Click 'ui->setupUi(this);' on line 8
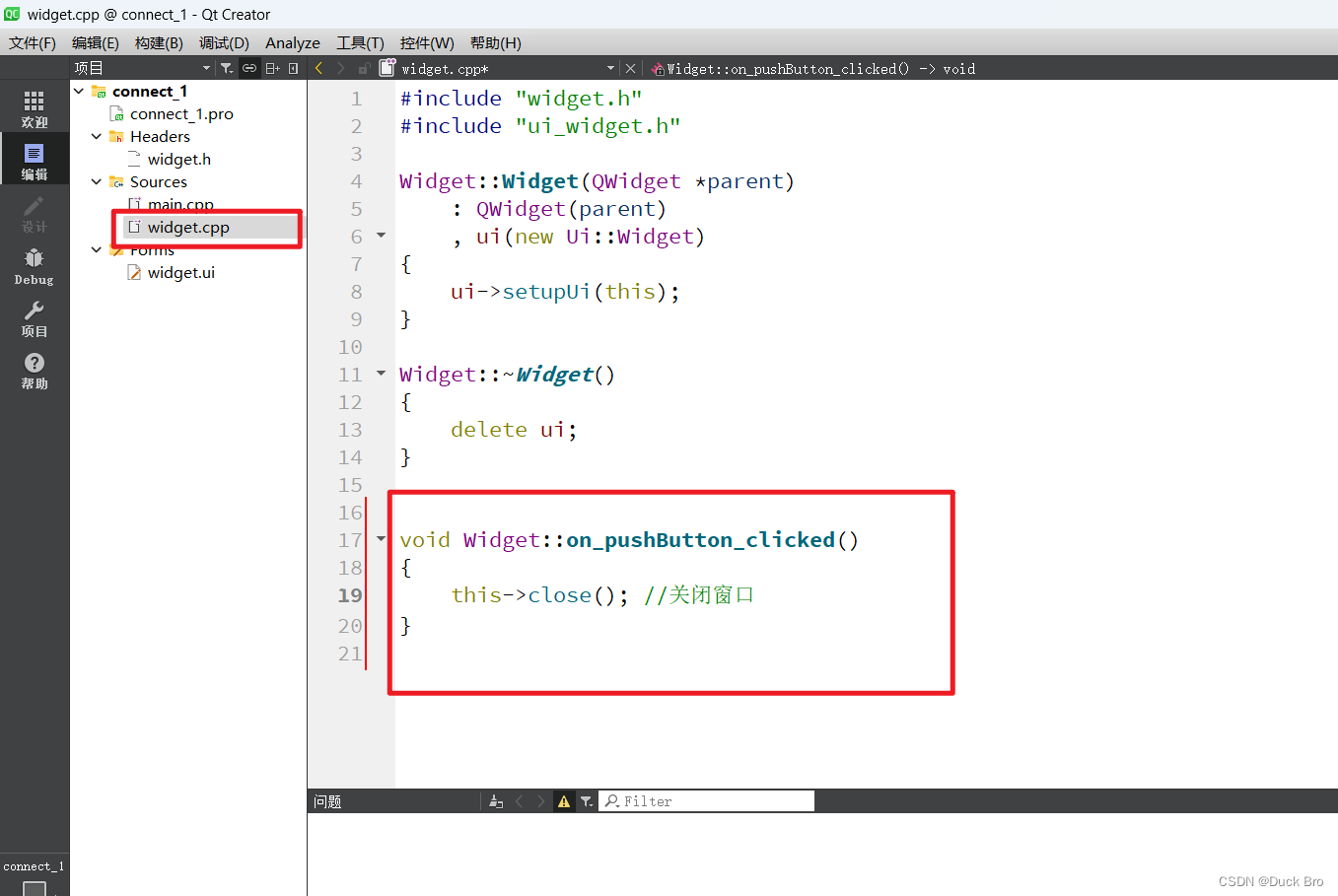Image resolution: width=1338 pixels, height=896 pixels. click(565, 292)
